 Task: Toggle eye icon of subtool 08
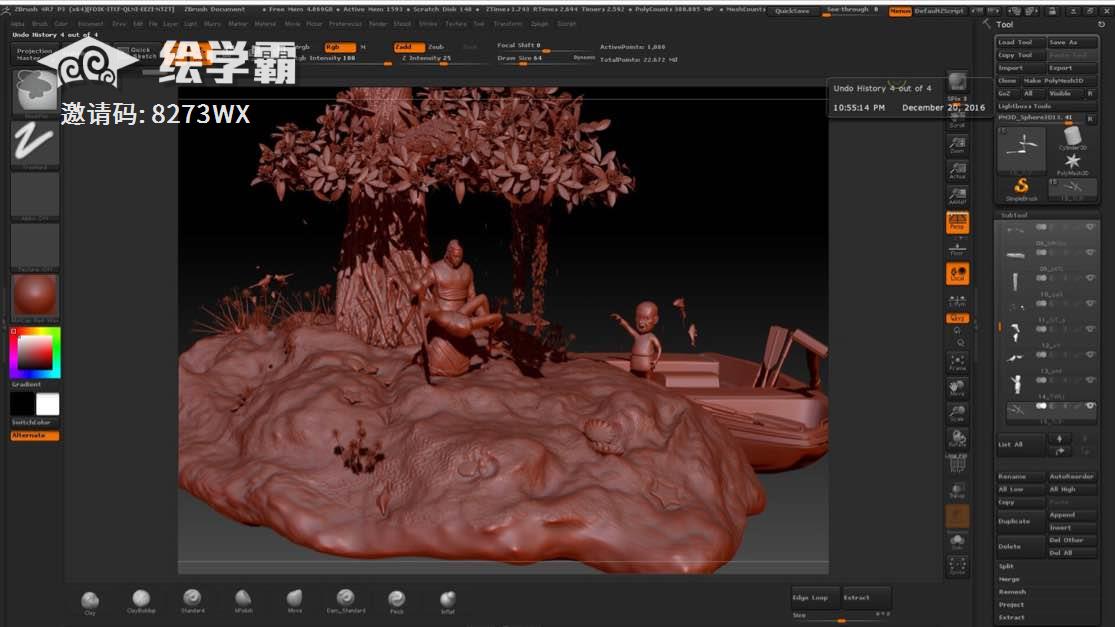(x=1089, y=252)
